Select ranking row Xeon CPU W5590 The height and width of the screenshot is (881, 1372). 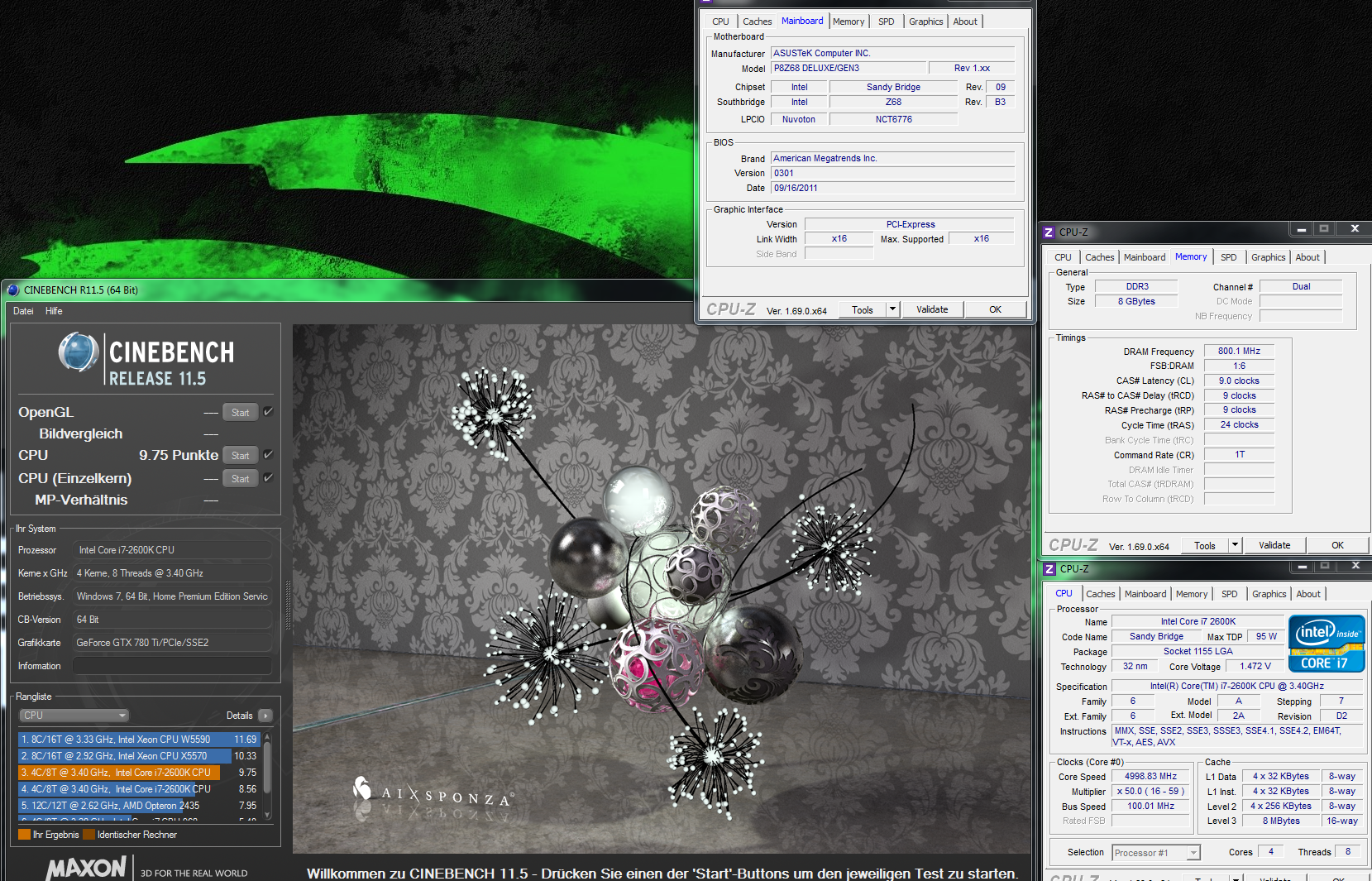click(x=139, y=740)
